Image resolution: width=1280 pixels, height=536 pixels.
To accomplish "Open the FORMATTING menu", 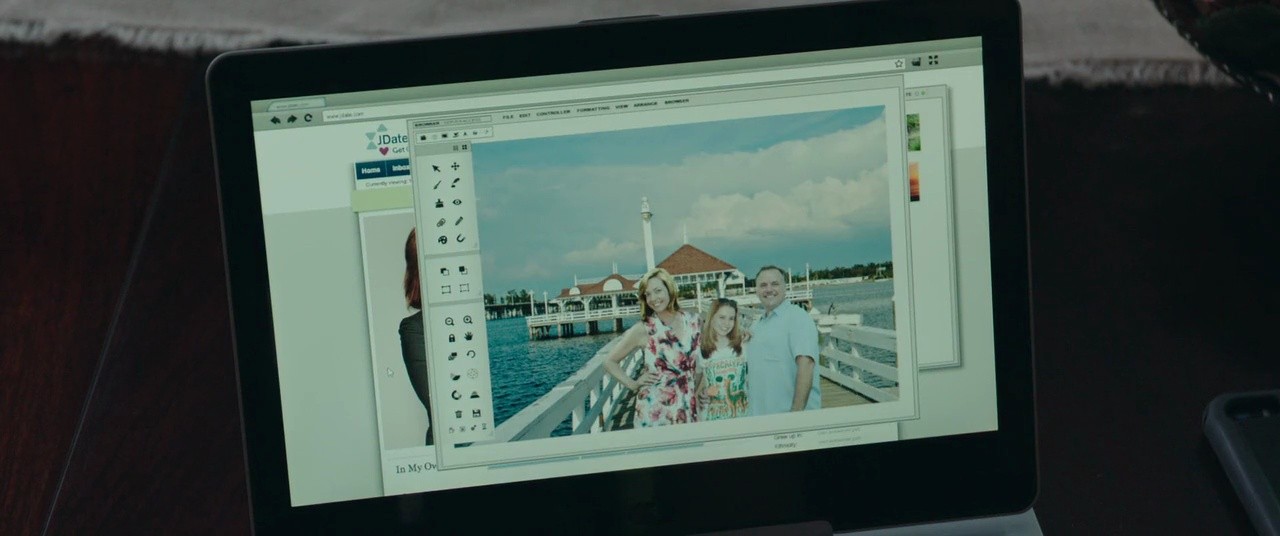I will [592, 109].
